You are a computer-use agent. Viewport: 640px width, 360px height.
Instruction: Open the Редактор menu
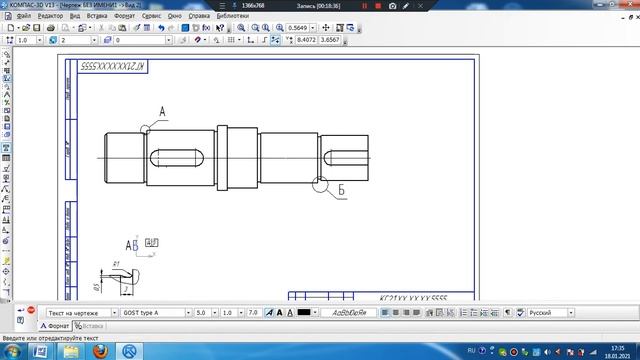point(50,16)
